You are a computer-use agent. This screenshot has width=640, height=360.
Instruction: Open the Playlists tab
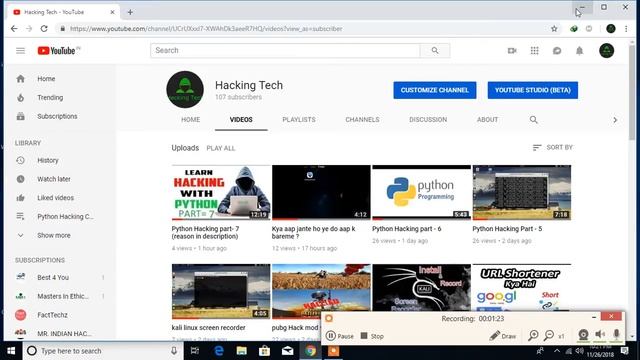[x=299, y=120]
